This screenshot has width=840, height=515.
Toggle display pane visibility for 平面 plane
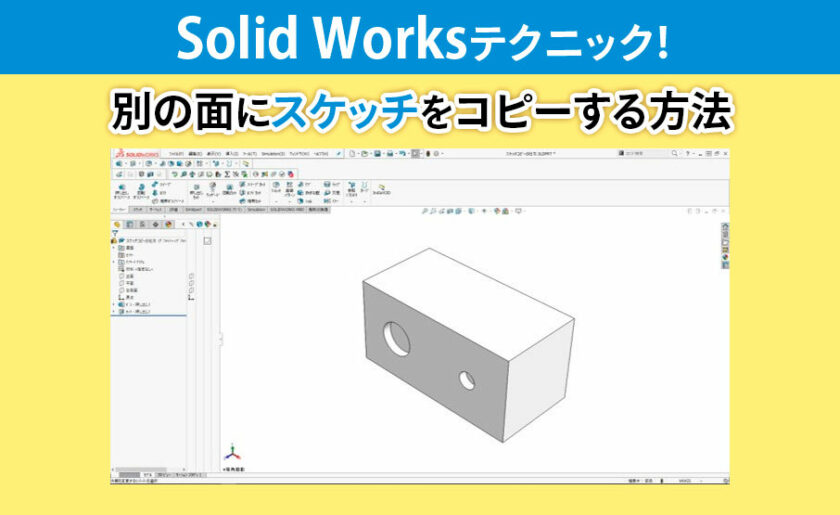tap(191, 283)
